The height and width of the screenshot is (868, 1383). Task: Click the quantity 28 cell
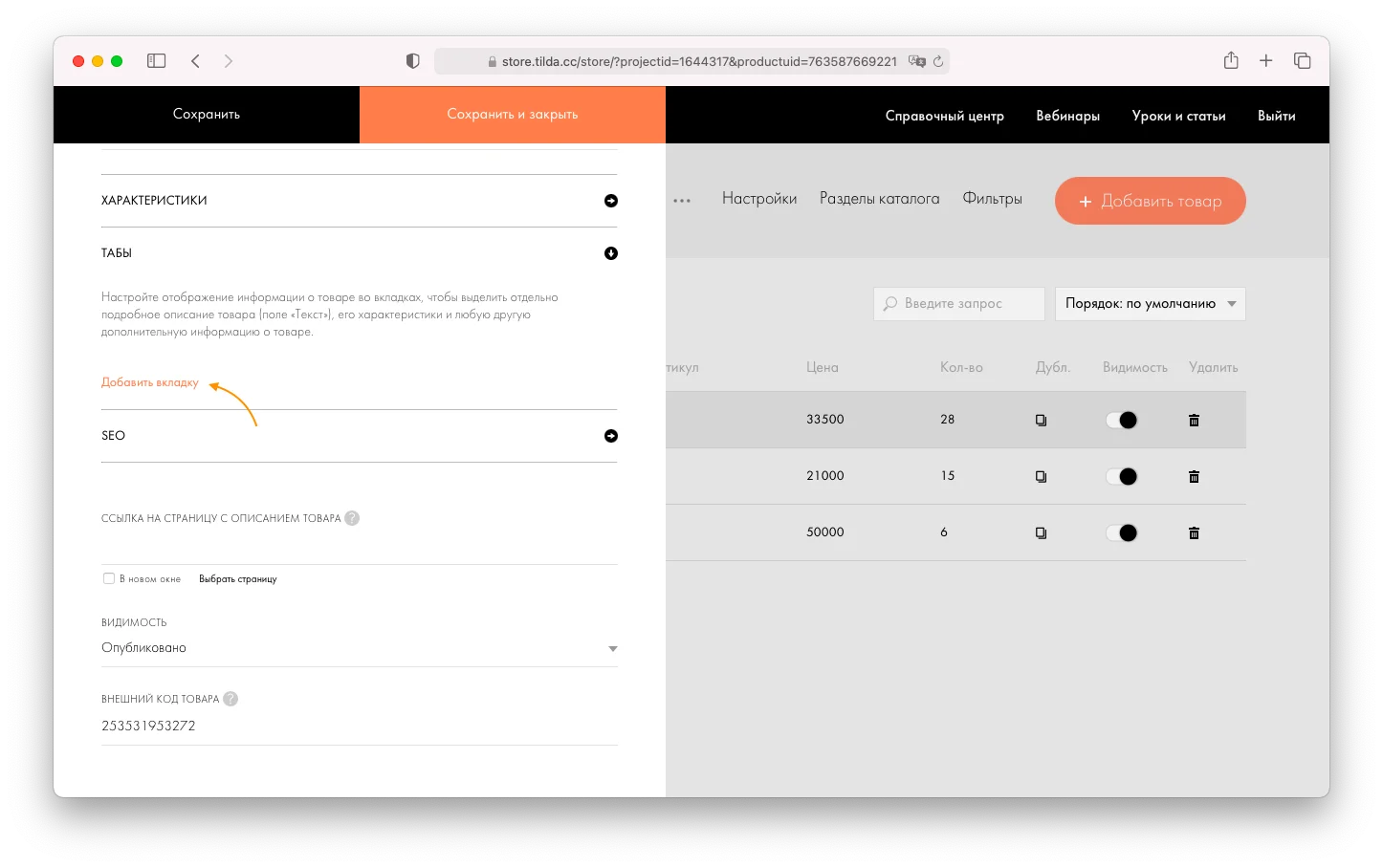[x=948, y=420]
